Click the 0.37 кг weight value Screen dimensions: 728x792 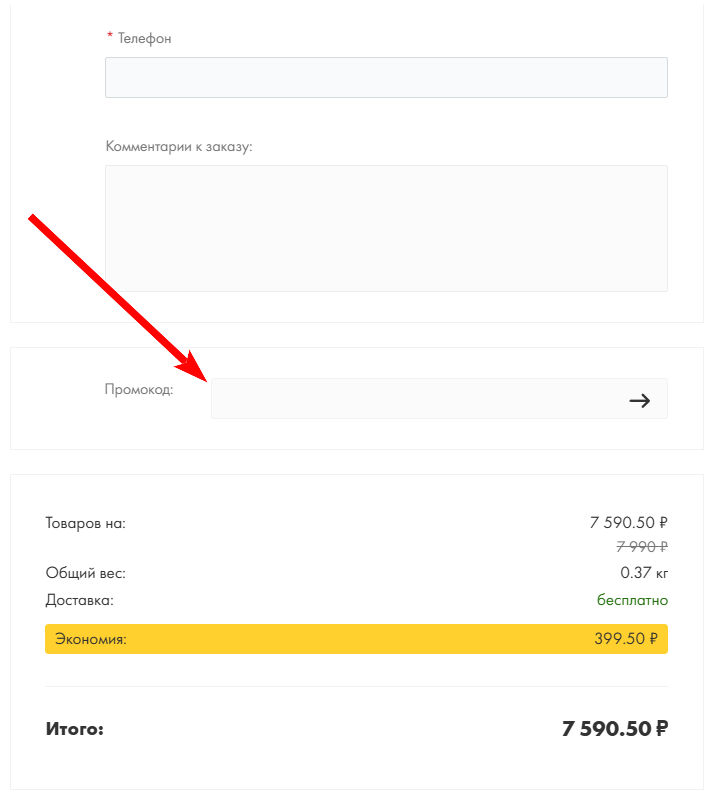coord(644,573)
